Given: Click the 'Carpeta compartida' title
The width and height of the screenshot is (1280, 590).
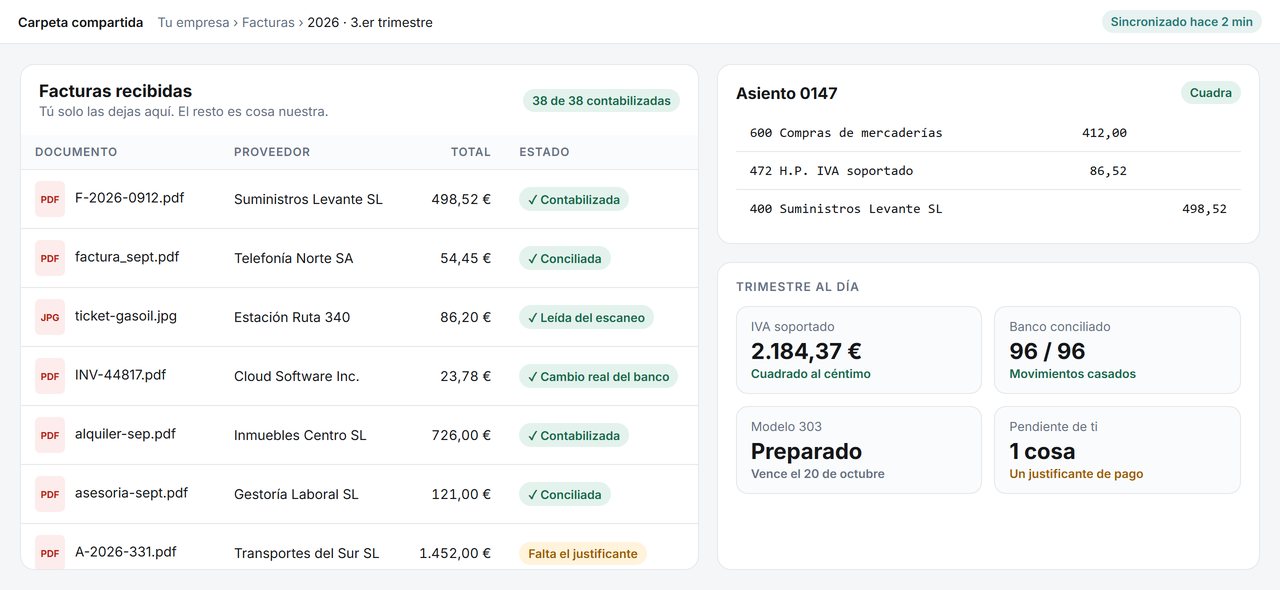Looking at the screenshot, I should click(x=81, y=22).
